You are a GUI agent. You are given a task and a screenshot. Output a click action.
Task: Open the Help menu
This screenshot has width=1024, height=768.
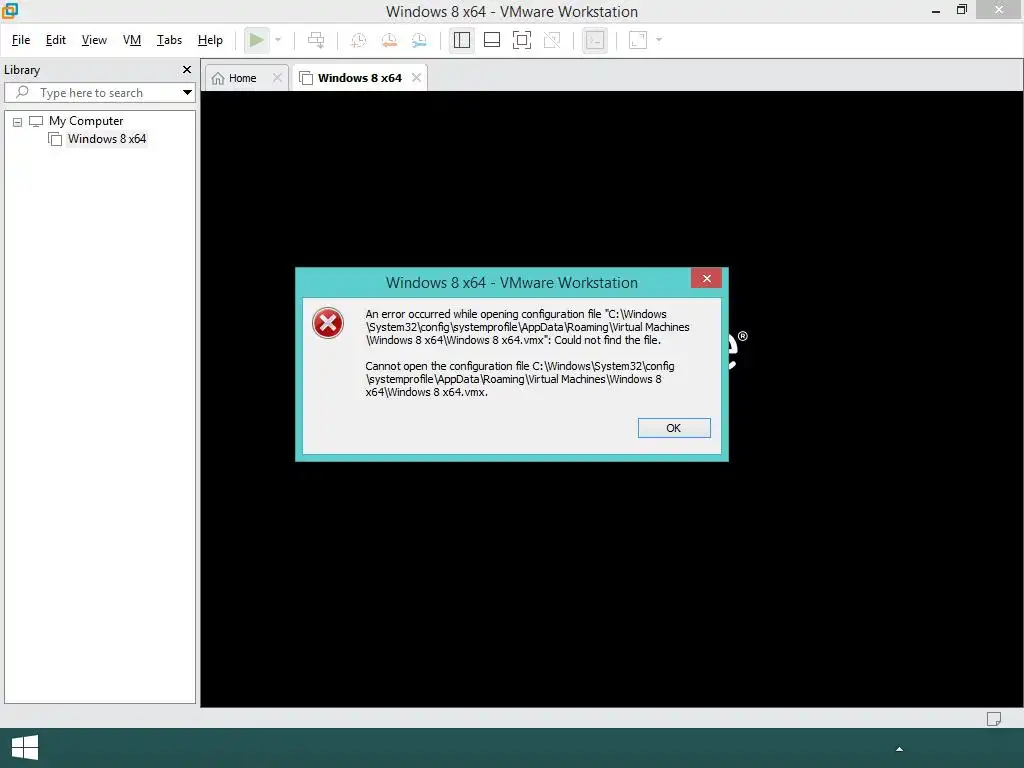210,40
